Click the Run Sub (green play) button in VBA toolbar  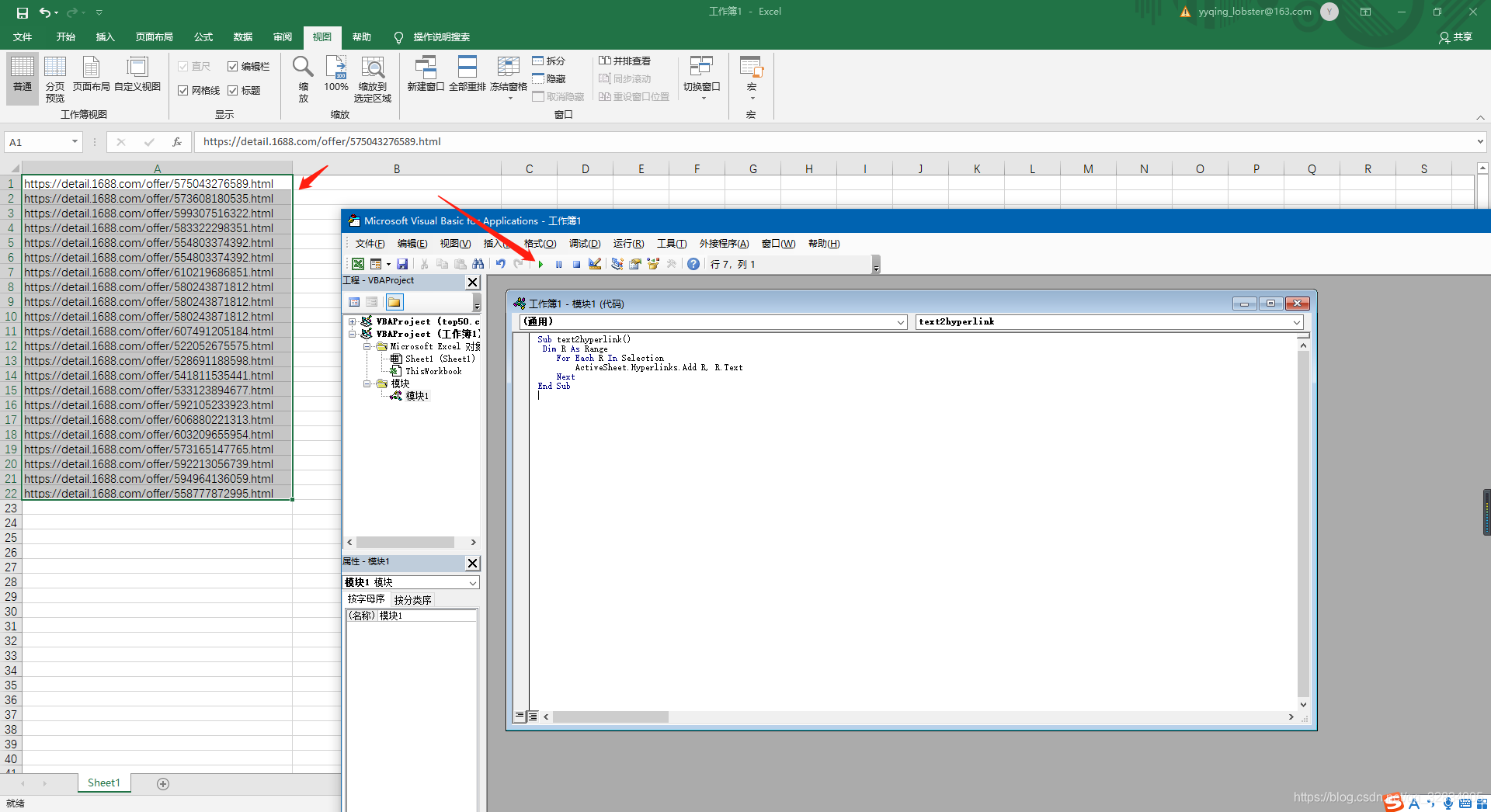pos(540,264)
